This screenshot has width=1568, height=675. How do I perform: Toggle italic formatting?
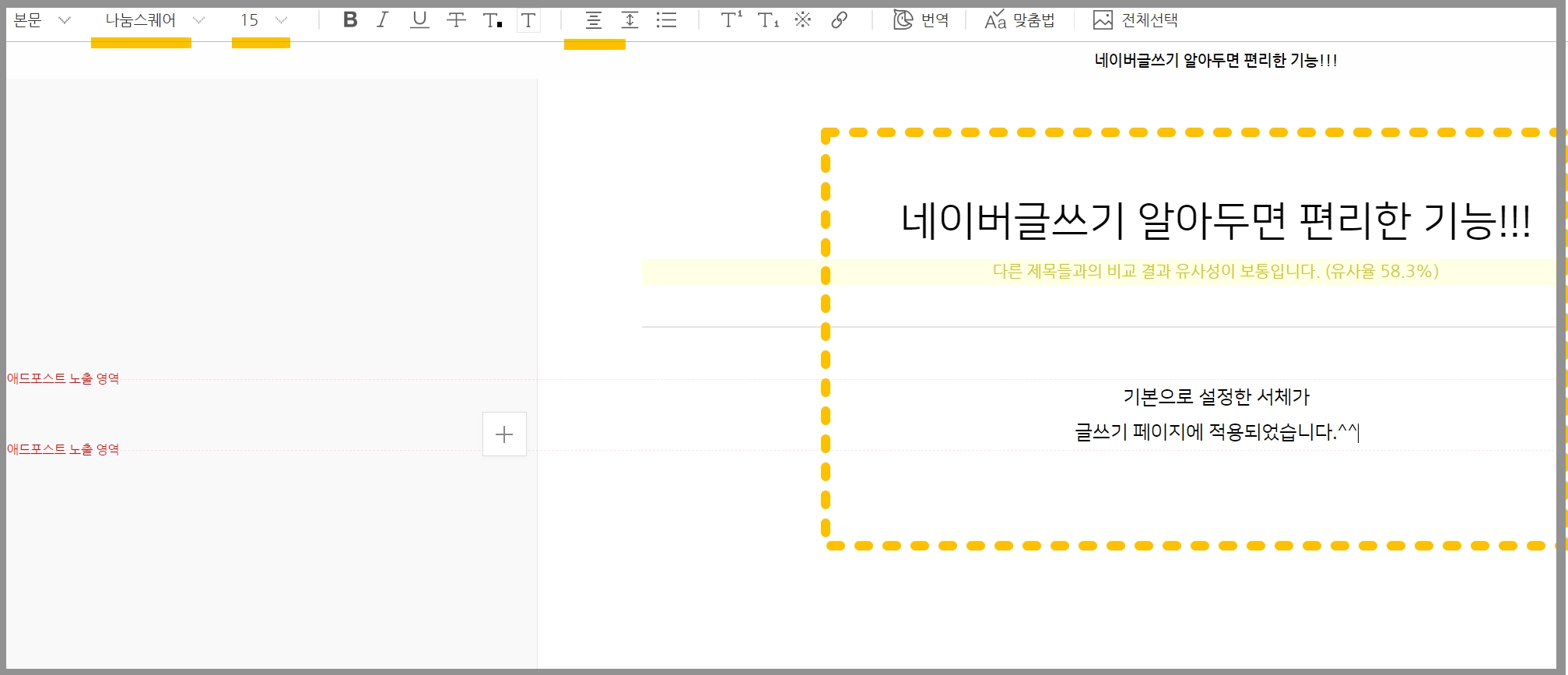[x=382, y=20]
